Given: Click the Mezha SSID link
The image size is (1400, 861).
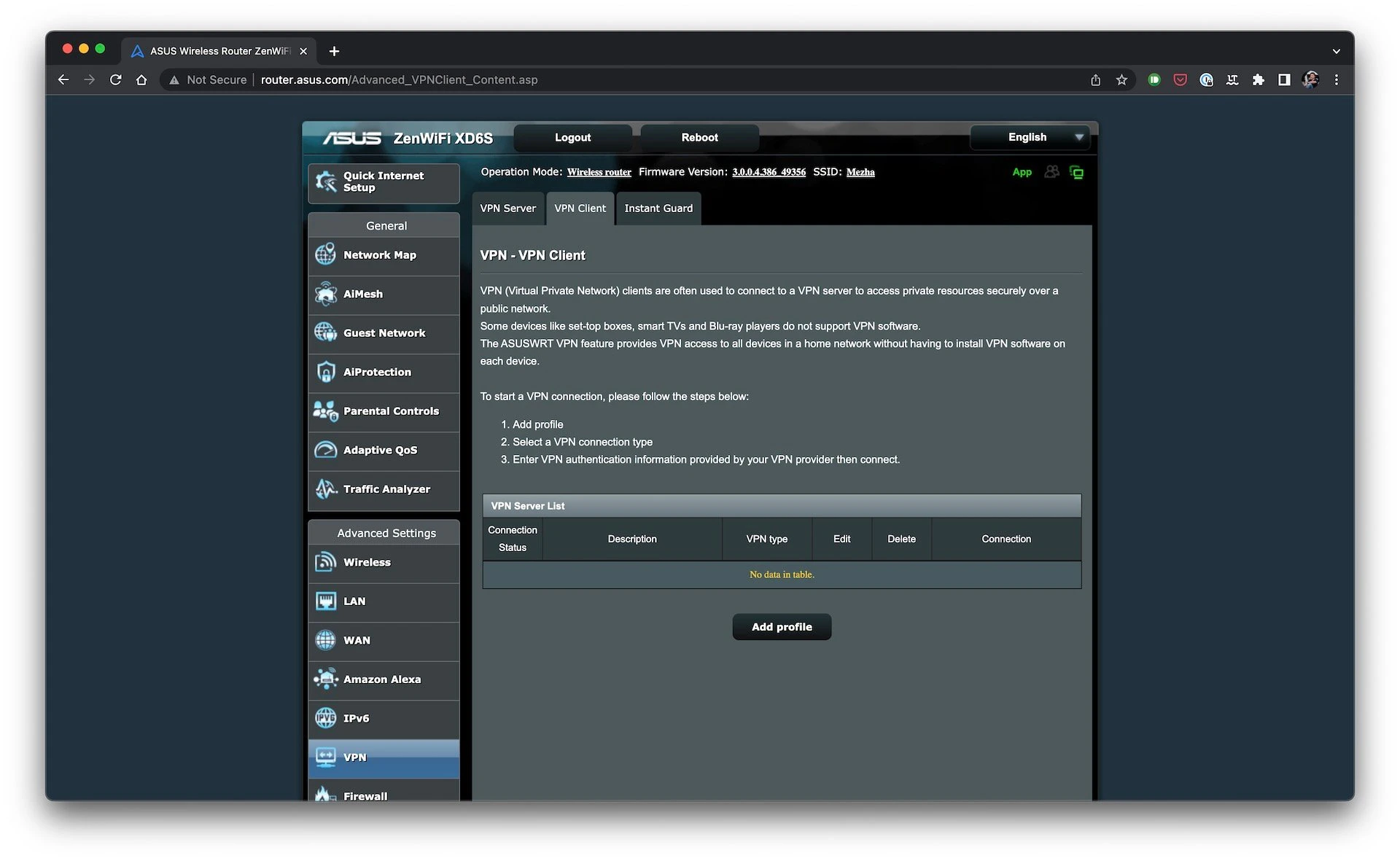Looking at the screenshot, I should 860,173.
